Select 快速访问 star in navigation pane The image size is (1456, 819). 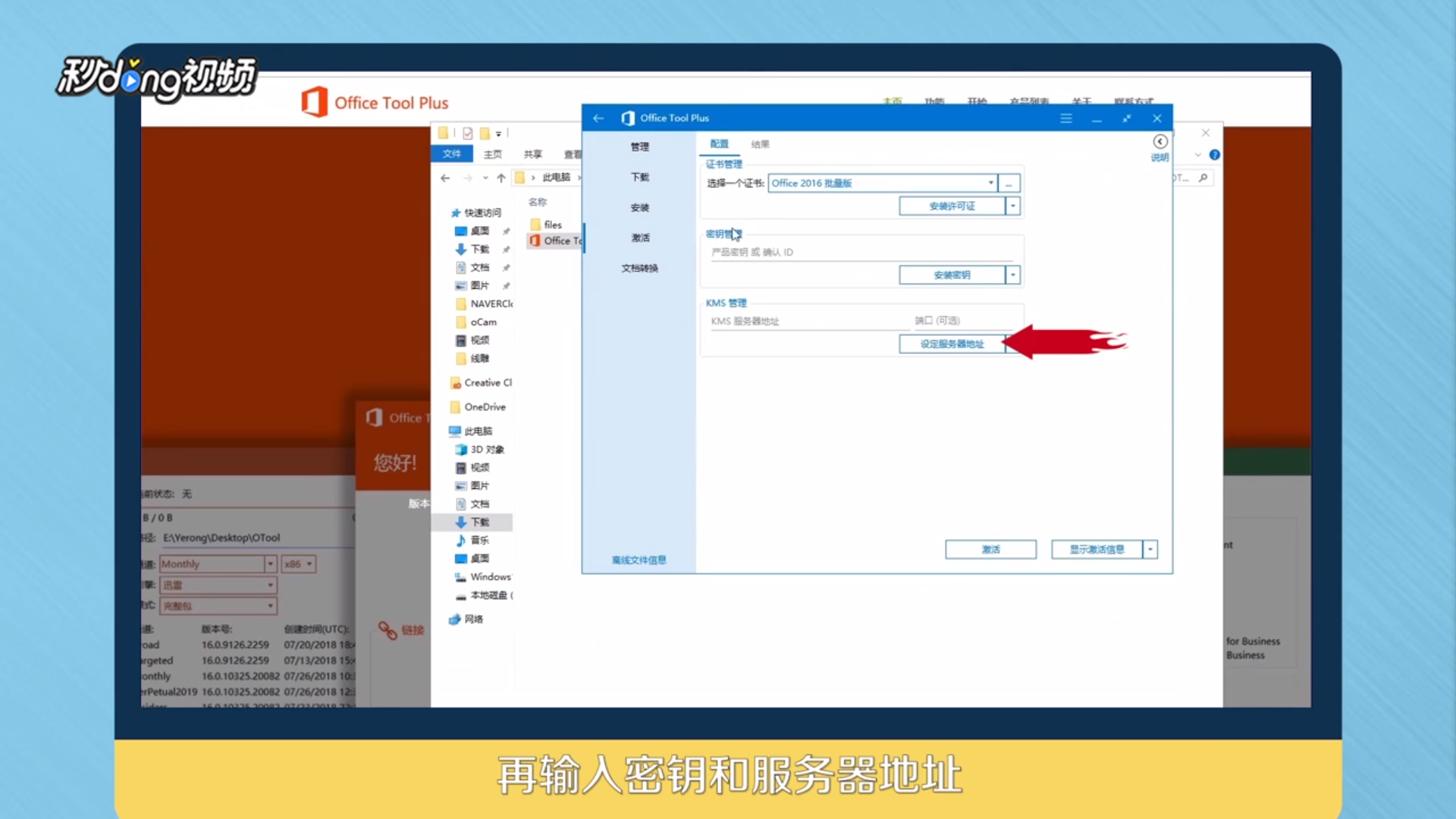[x=456, y=213]
